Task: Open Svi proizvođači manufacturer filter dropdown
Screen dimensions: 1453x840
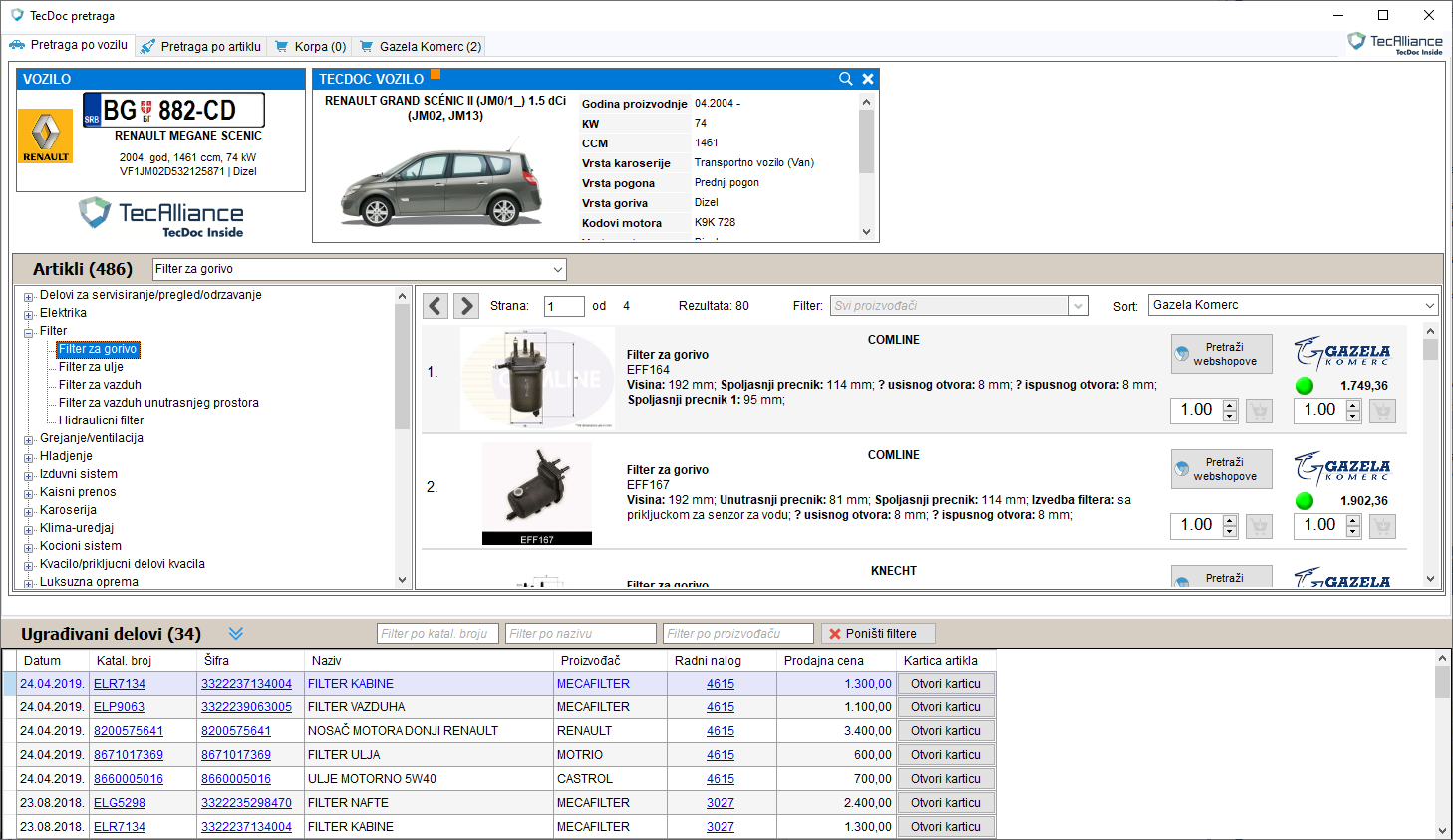Action: (x=1078, y=306)
